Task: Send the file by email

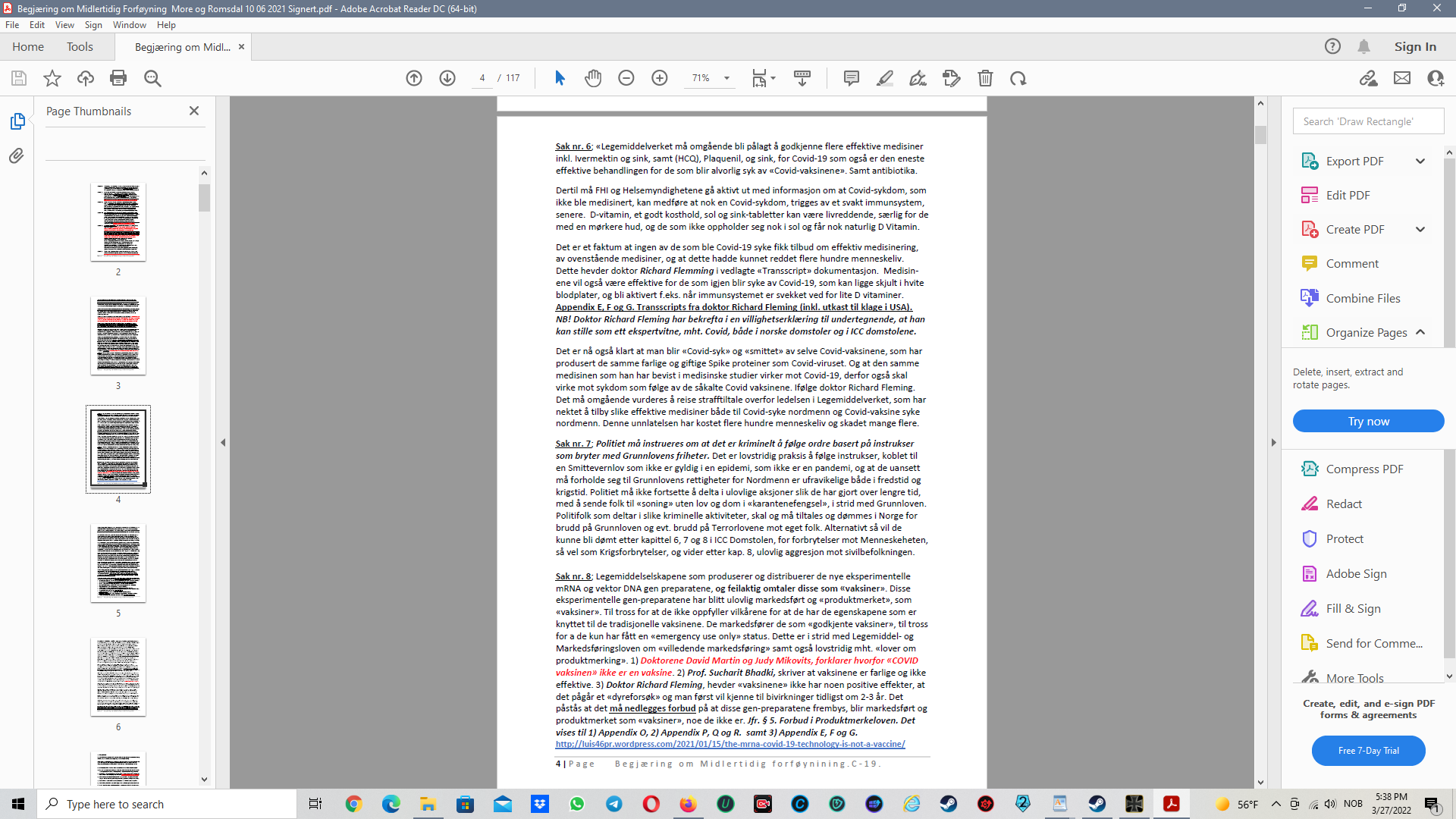Action: [x=1402, y=78]
